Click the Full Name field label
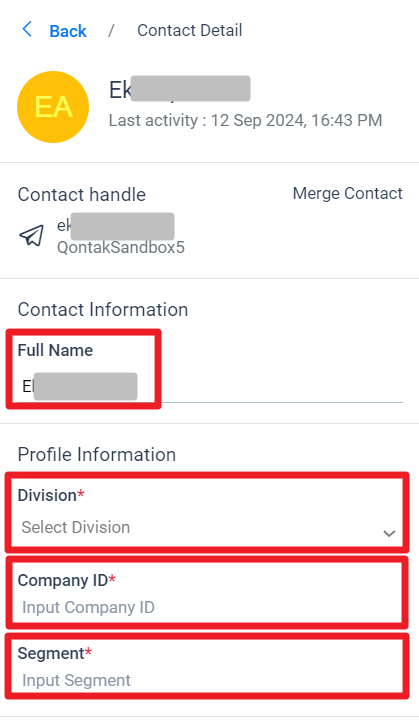 (55, 350)
